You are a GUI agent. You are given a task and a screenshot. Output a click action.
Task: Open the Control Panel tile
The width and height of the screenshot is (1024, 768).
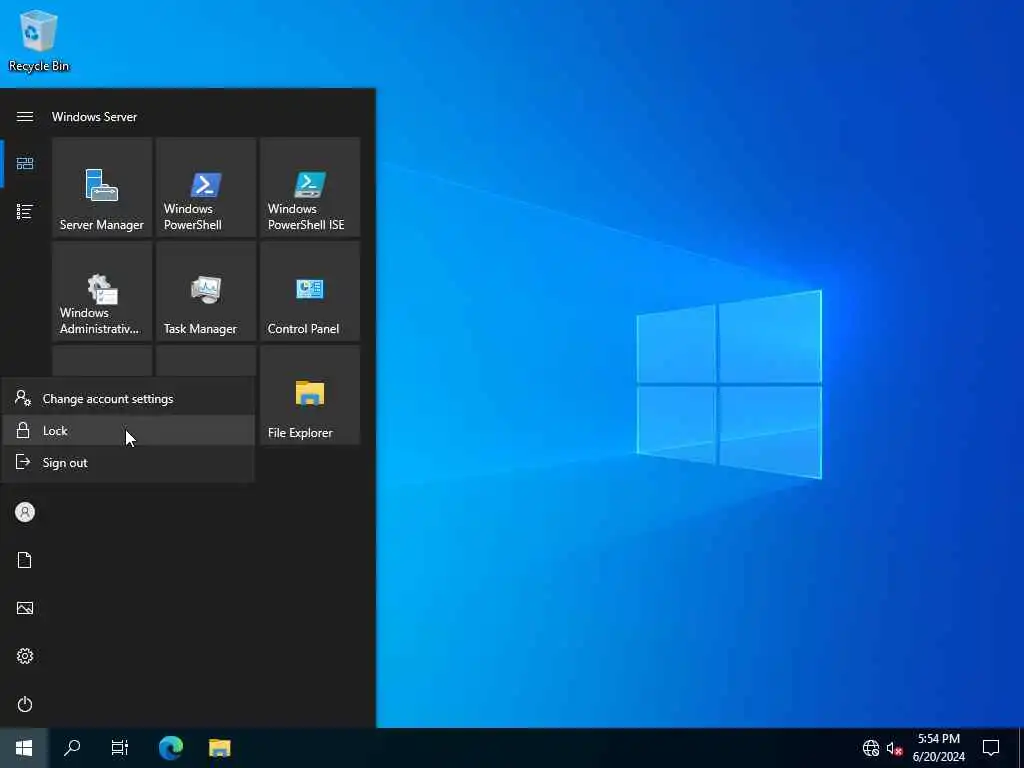point(310,291)
